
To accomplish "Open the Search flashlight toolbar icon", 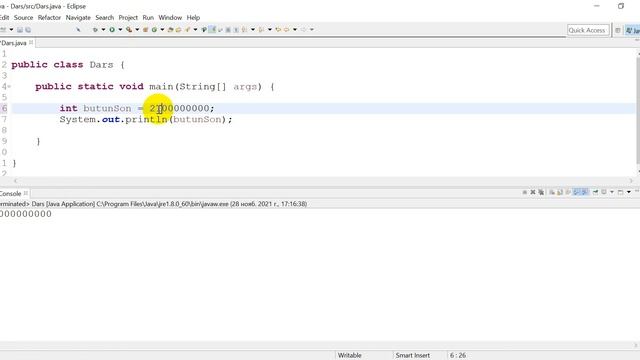I will 187,29.
